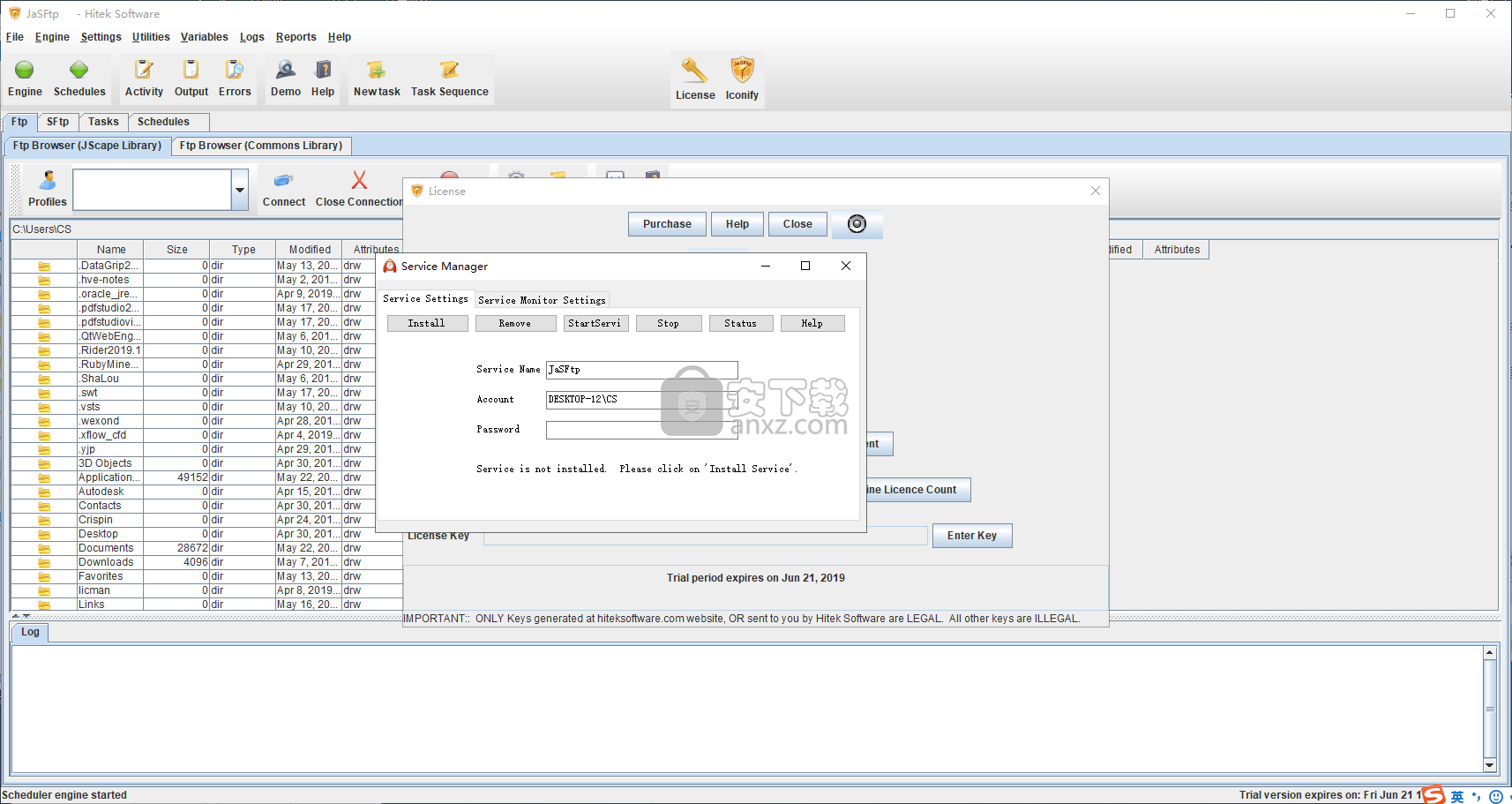
Task: Click the Attributes column header on right pane
Action: tap(1177, 250)
